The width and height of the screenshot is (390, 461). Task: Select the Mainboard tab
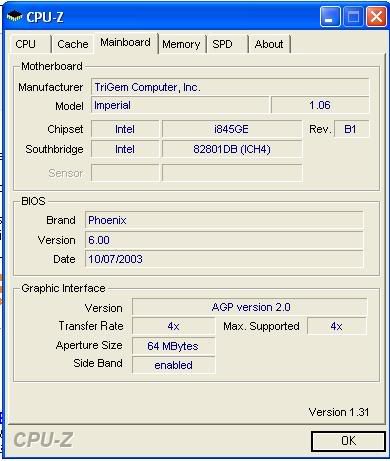click(x=125, y=43)
